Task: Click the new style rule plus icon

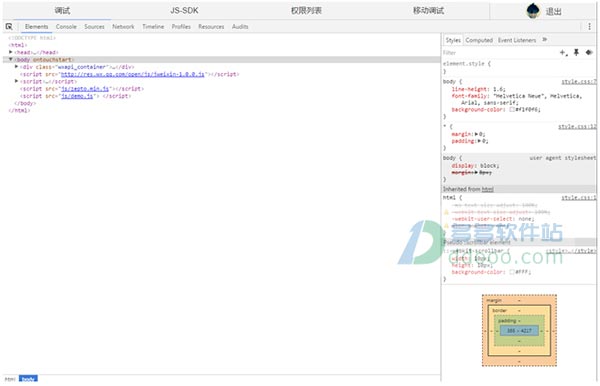Action: click(x=563, y=53)
